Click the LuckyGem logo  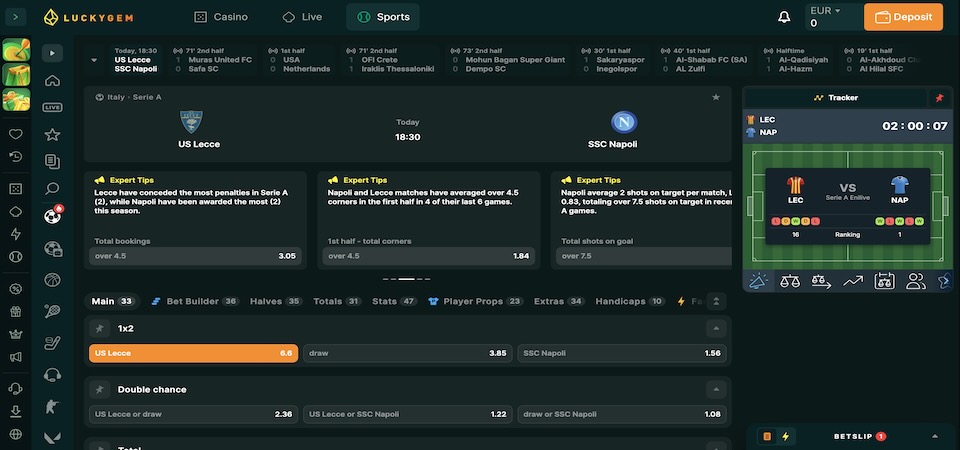(88, 17)
